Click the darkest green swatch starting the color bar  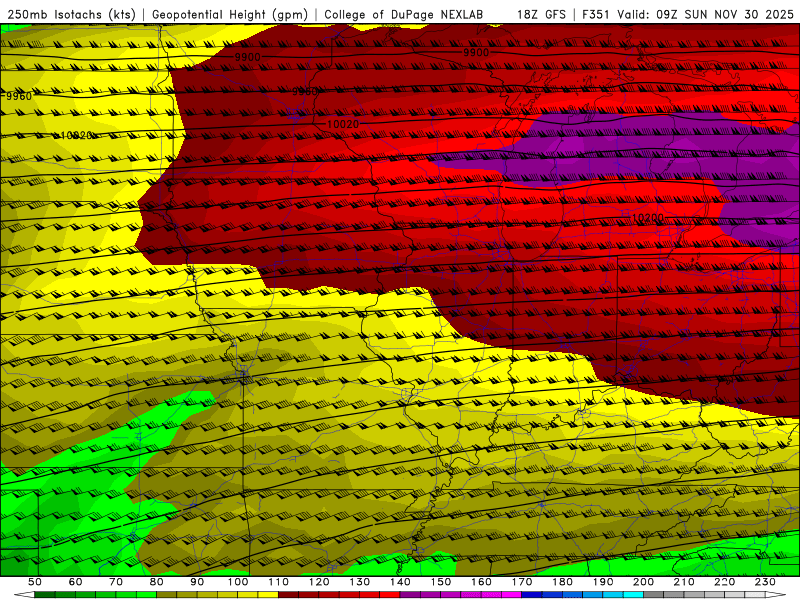pyautogui.click(x=44, y=594)
